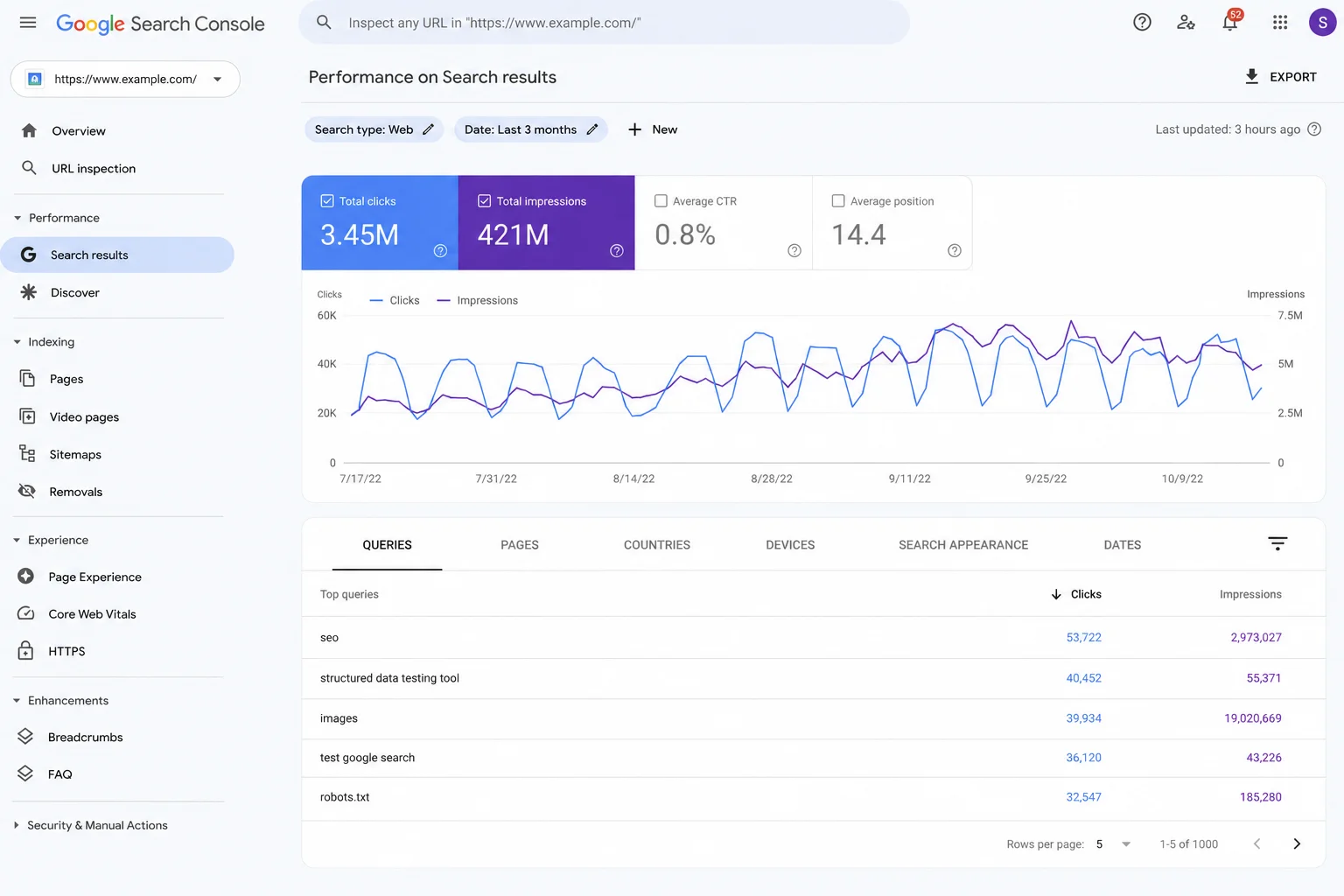Toggle Total impressions checkbox

click(484, 201)
